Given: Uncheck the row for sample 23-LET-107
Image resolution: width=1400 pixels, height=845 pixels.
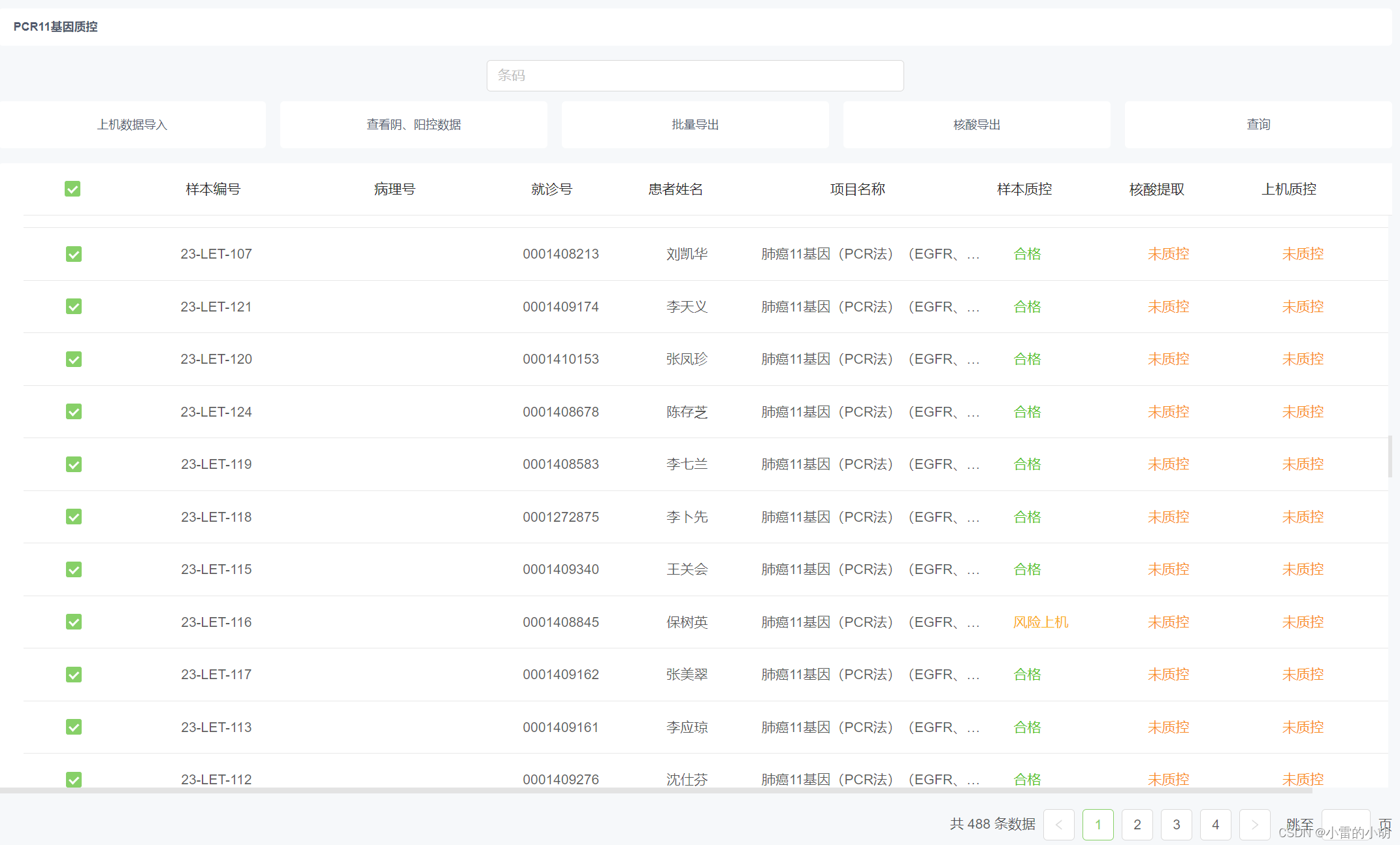Looking at the screenshot, I should pyautogui.click(x=74, y=254).
